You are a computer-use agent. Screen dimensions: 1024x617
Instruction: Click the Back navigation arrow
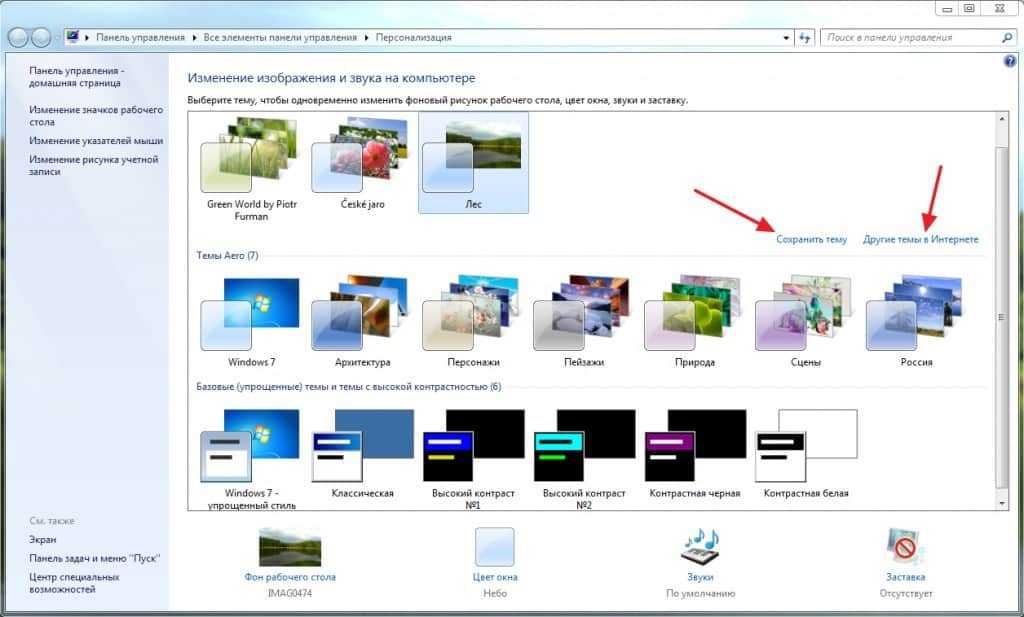tap(18, 38)
